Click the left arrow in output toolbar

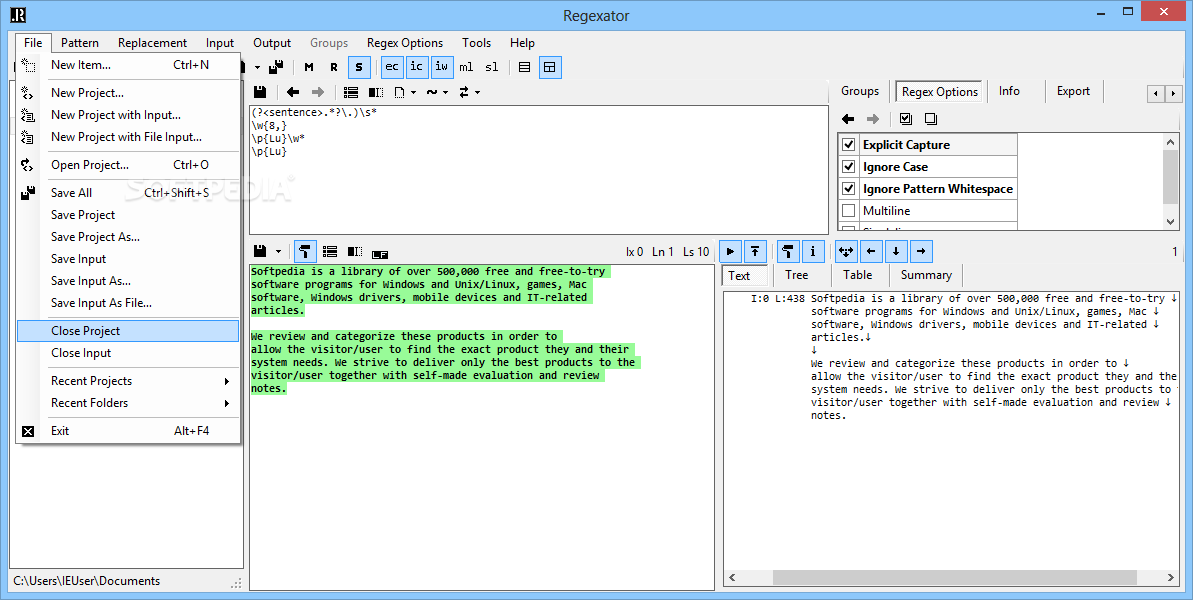[x=871, y=251]
